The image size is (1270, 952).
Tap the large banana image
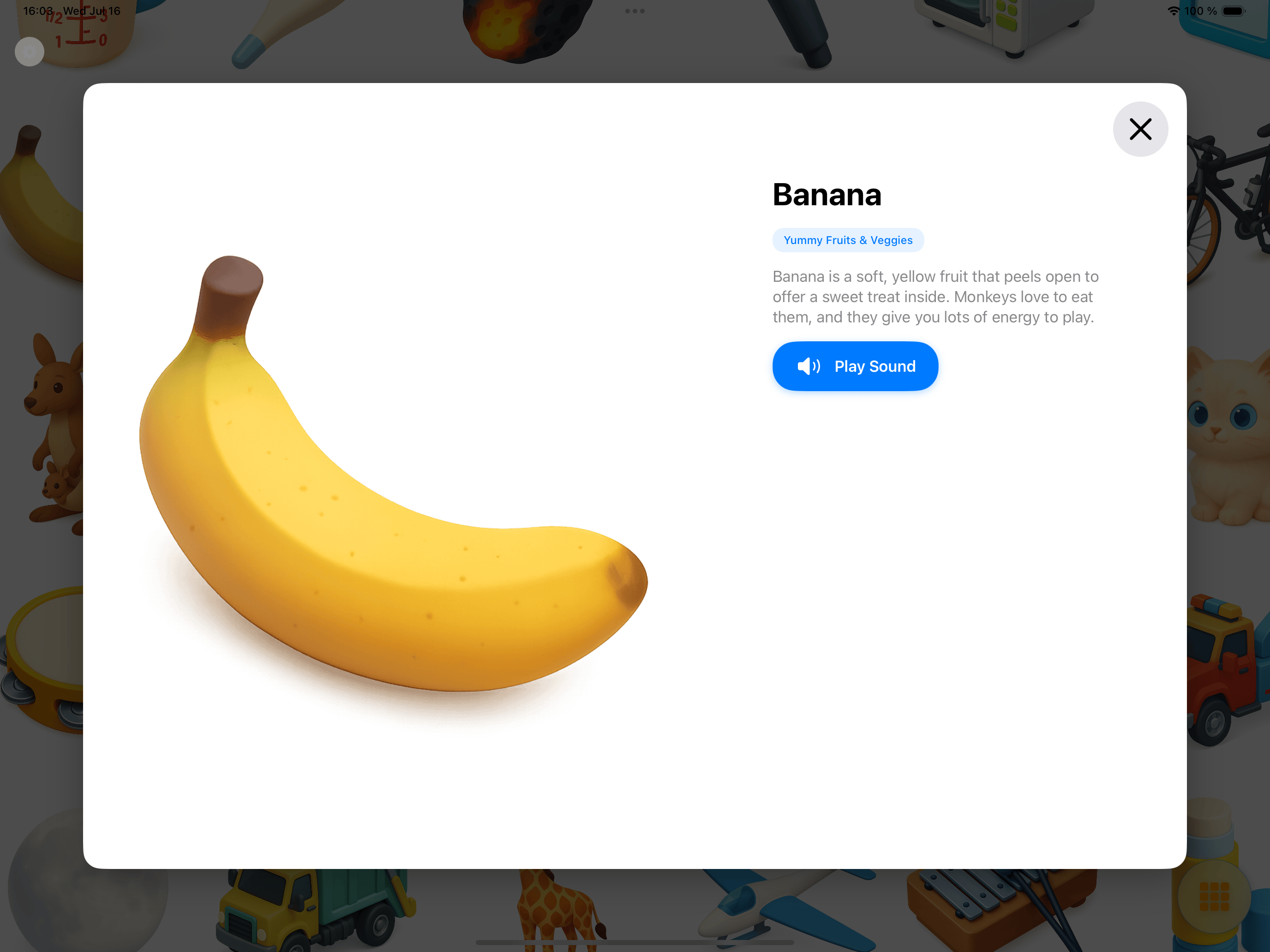pyautogui.click(x=393, y=473)
